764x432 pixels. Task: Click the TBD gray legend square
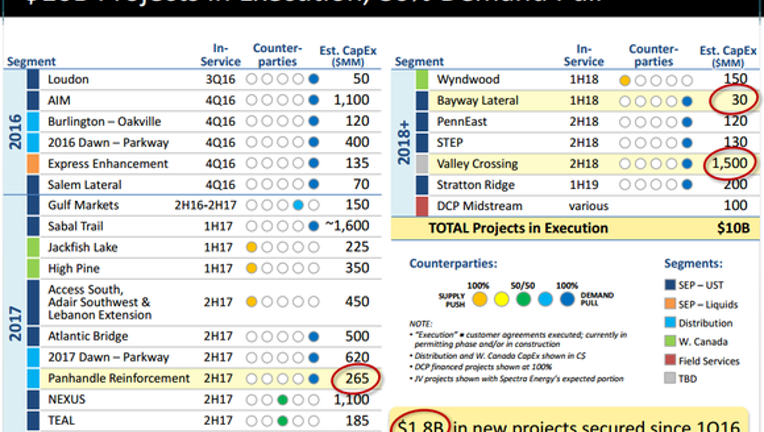pyautogui.click(x=670, y=378)
